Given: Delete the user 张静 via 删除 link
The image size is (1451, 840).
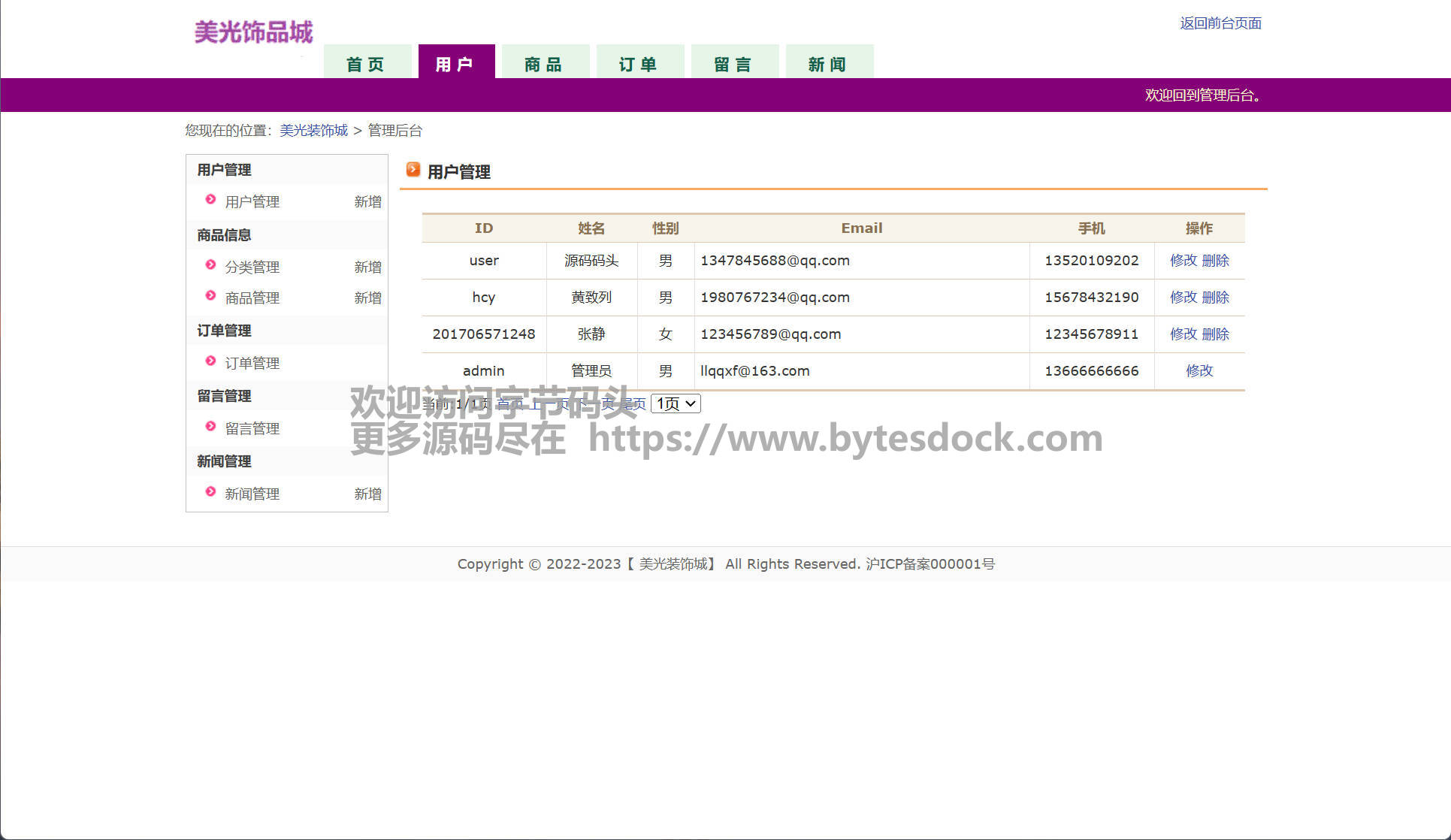Looking at the screenshot, I should 1215,334.
